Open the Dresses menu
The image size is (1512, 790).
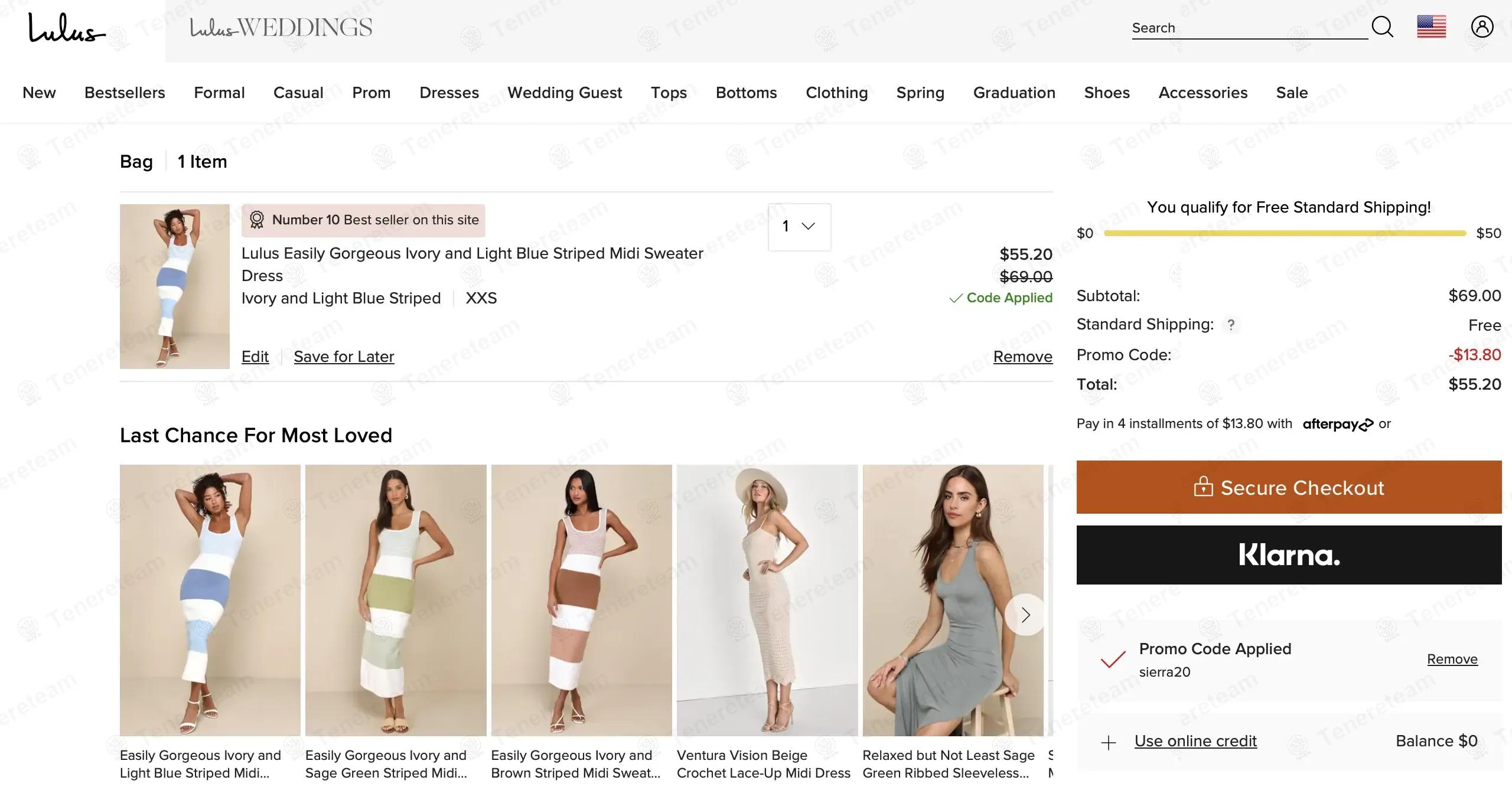pyautogui.click(x=449, y=93)
